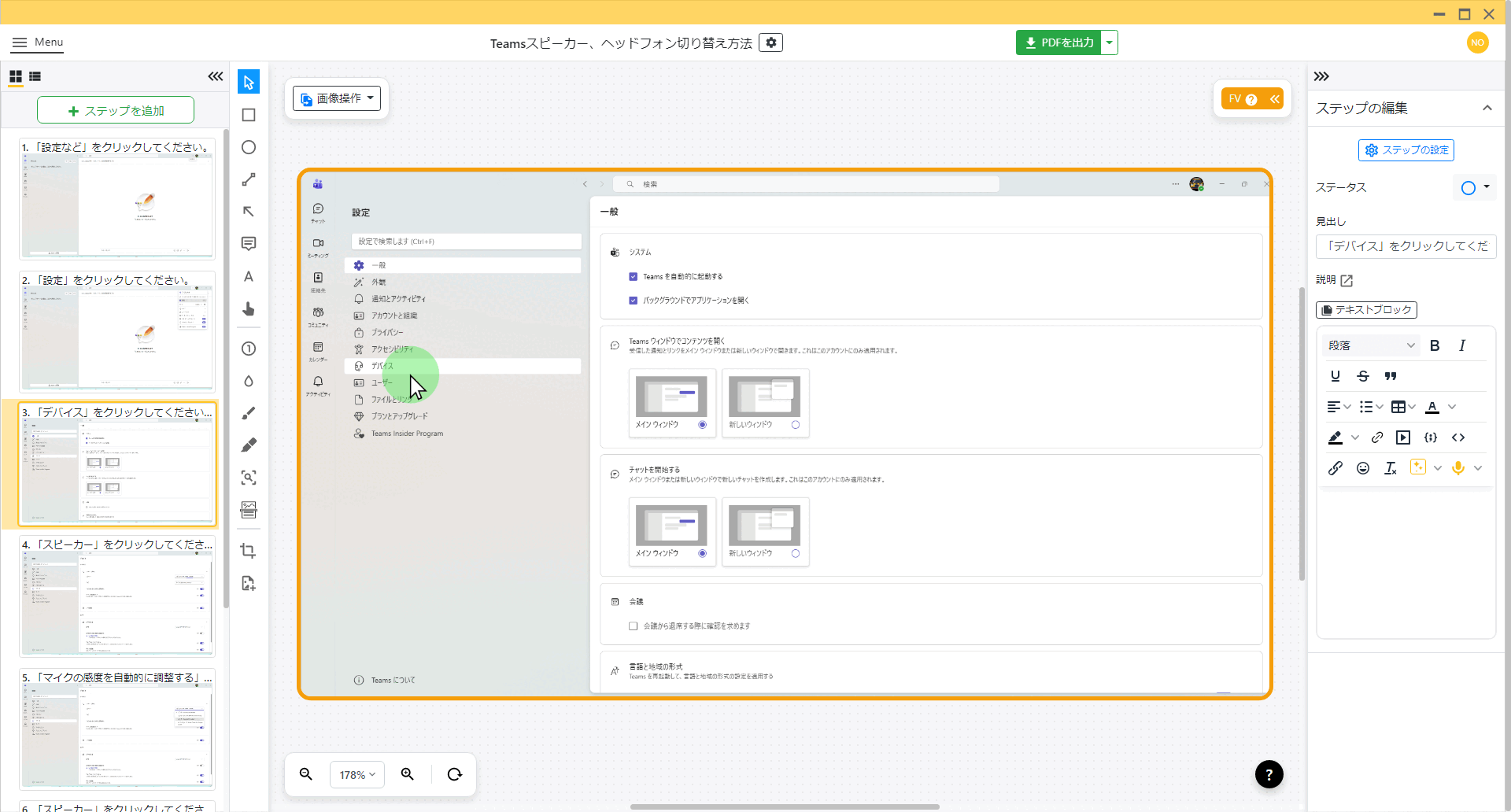This screenshot has width=1511, height=812.
Task: Select the numbered step marker tool
Action: (x=249, y=349)
